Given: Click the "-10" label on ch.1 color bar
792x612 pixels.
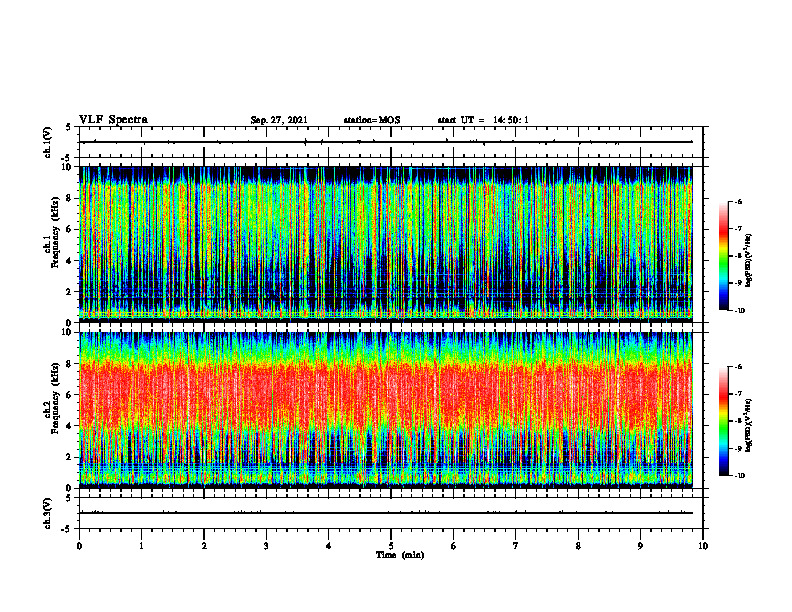Looking at the screenshot, I should tap(739, 311).
